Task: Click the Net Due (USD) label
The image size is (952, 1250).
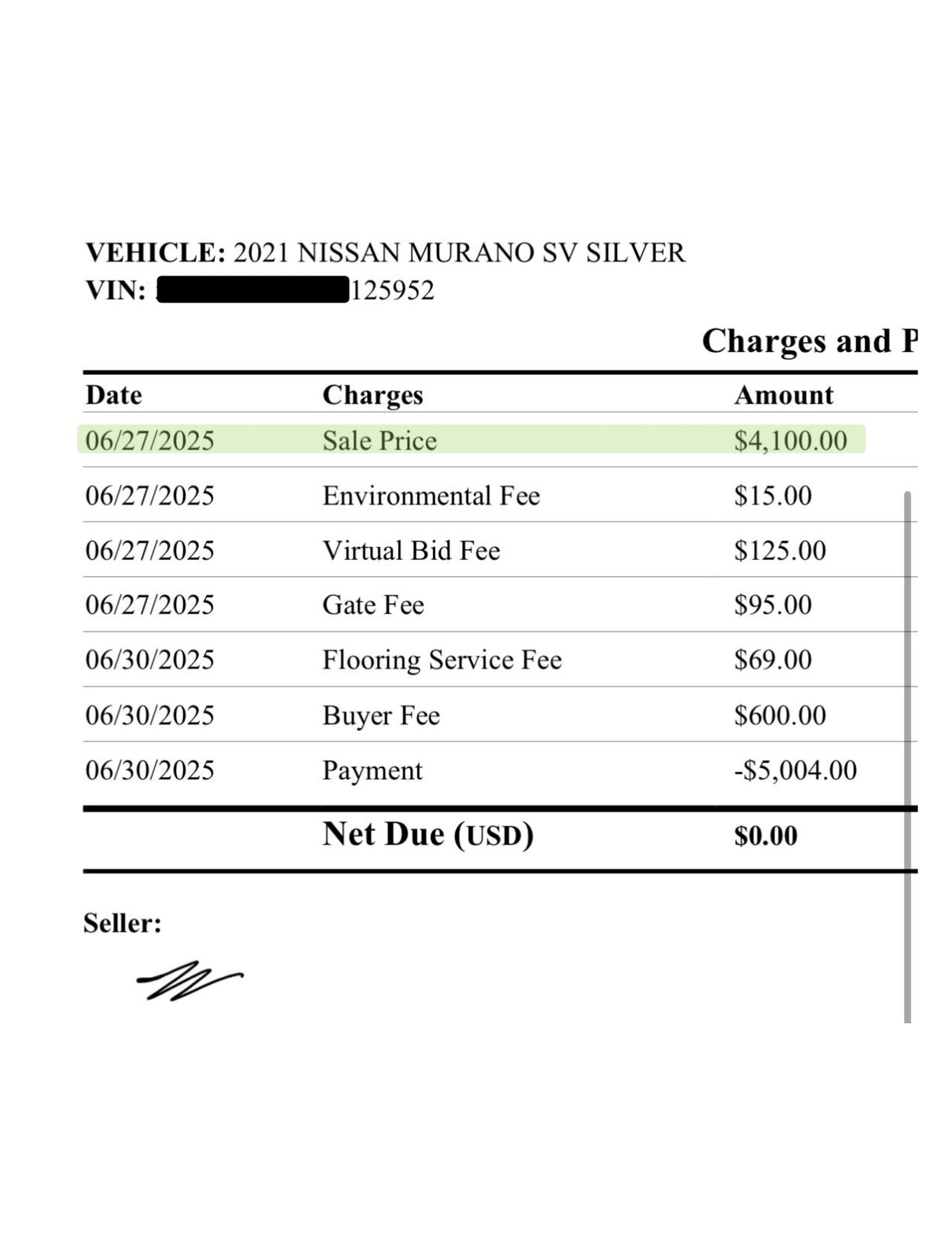Action: [427, 834]
